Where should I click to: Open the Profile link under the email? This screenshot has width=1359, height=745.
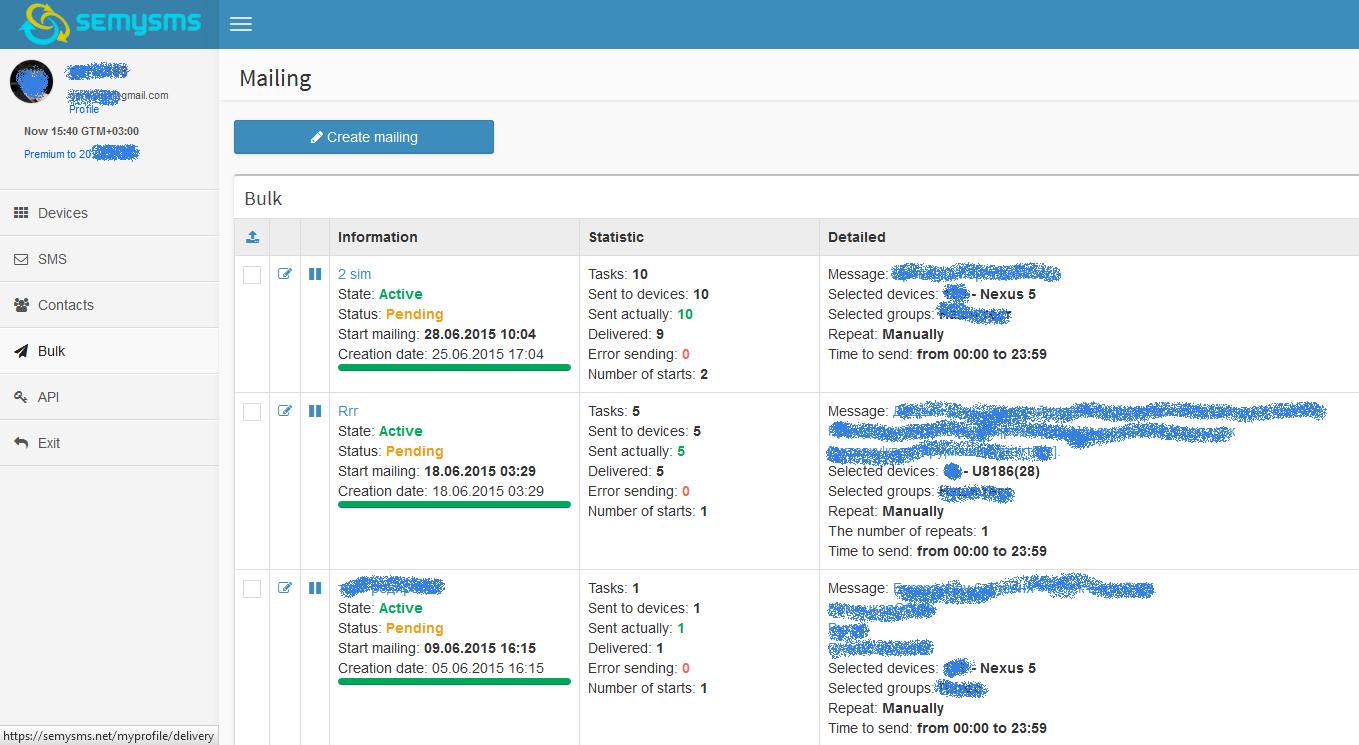click(84, 109)
